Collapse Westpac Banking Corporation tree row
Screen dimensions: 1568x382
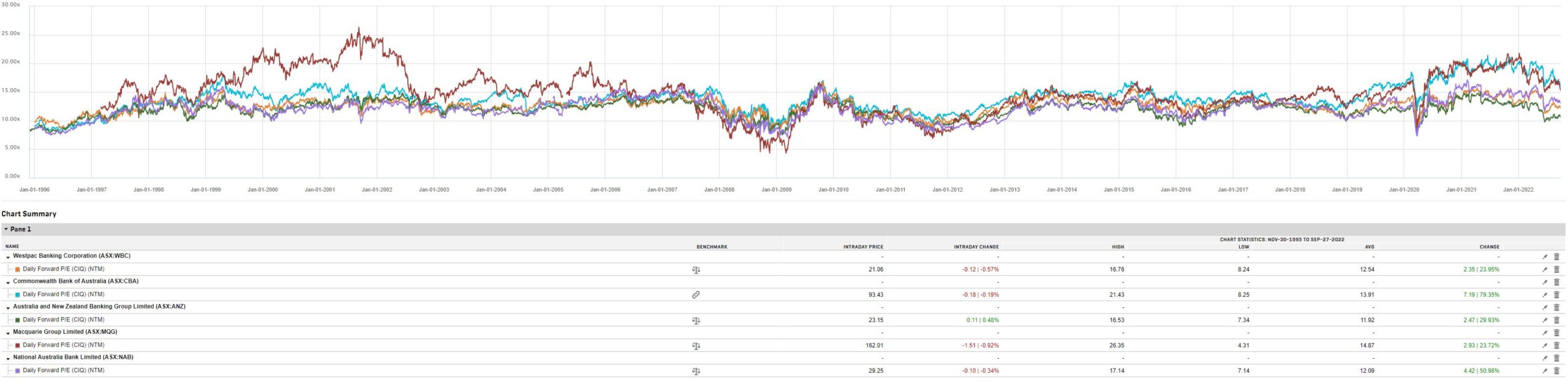(8, 257)
